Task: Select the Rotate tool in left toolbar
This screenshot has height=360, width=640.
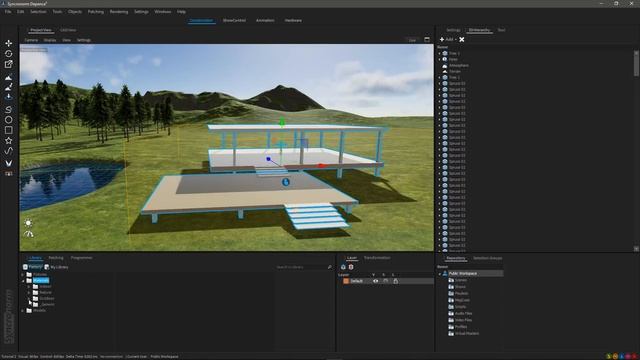Action: point(9,53)
